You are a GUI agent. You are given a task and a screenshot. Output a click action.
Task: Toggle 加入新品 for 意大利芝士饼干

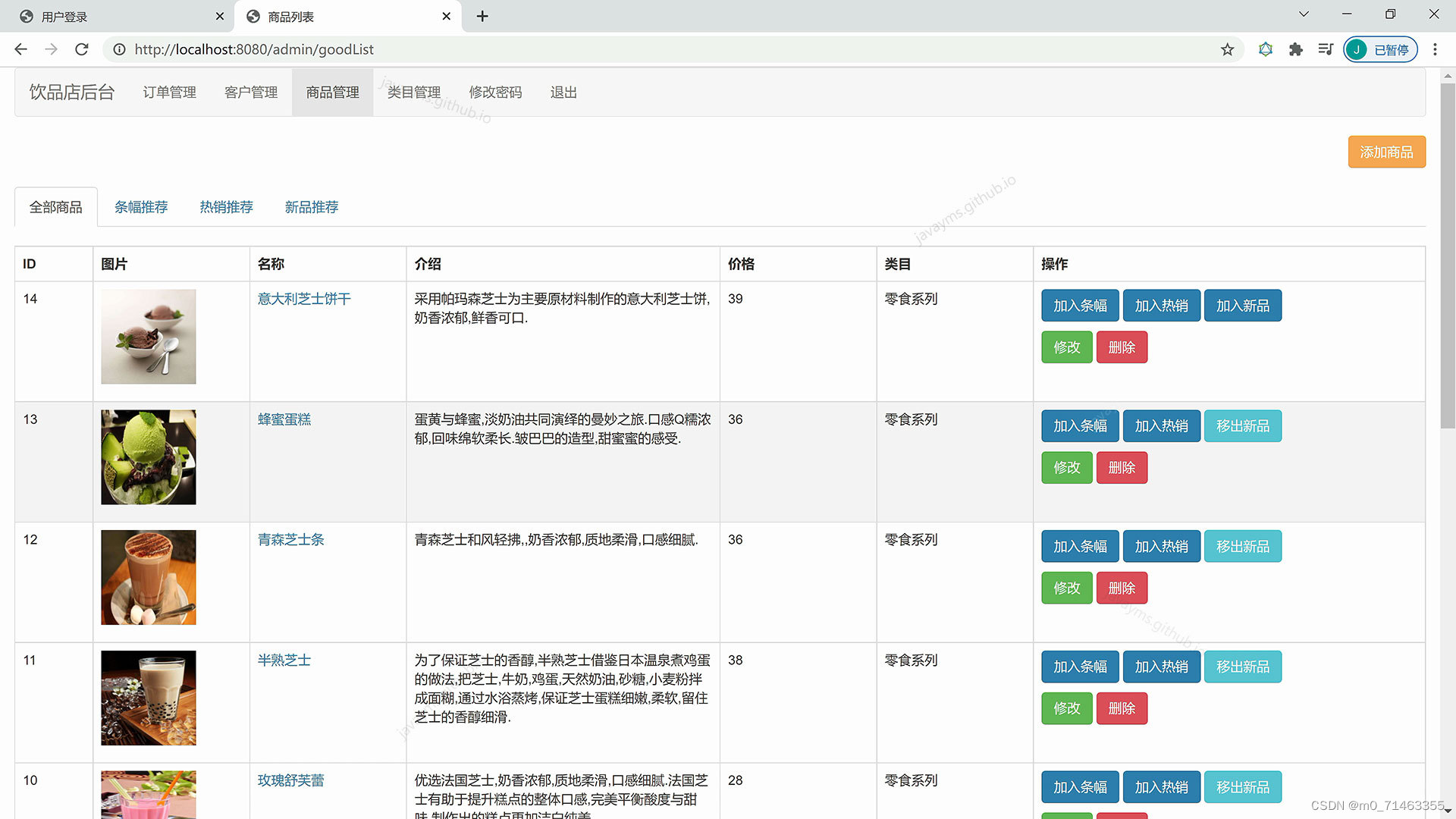coord(1242,306)
